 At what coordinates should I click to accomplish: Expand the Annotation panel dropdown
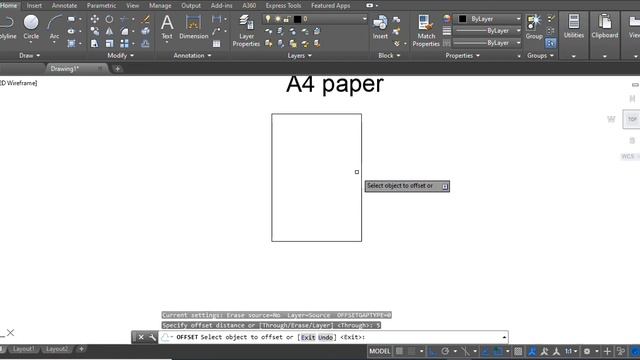192,55
